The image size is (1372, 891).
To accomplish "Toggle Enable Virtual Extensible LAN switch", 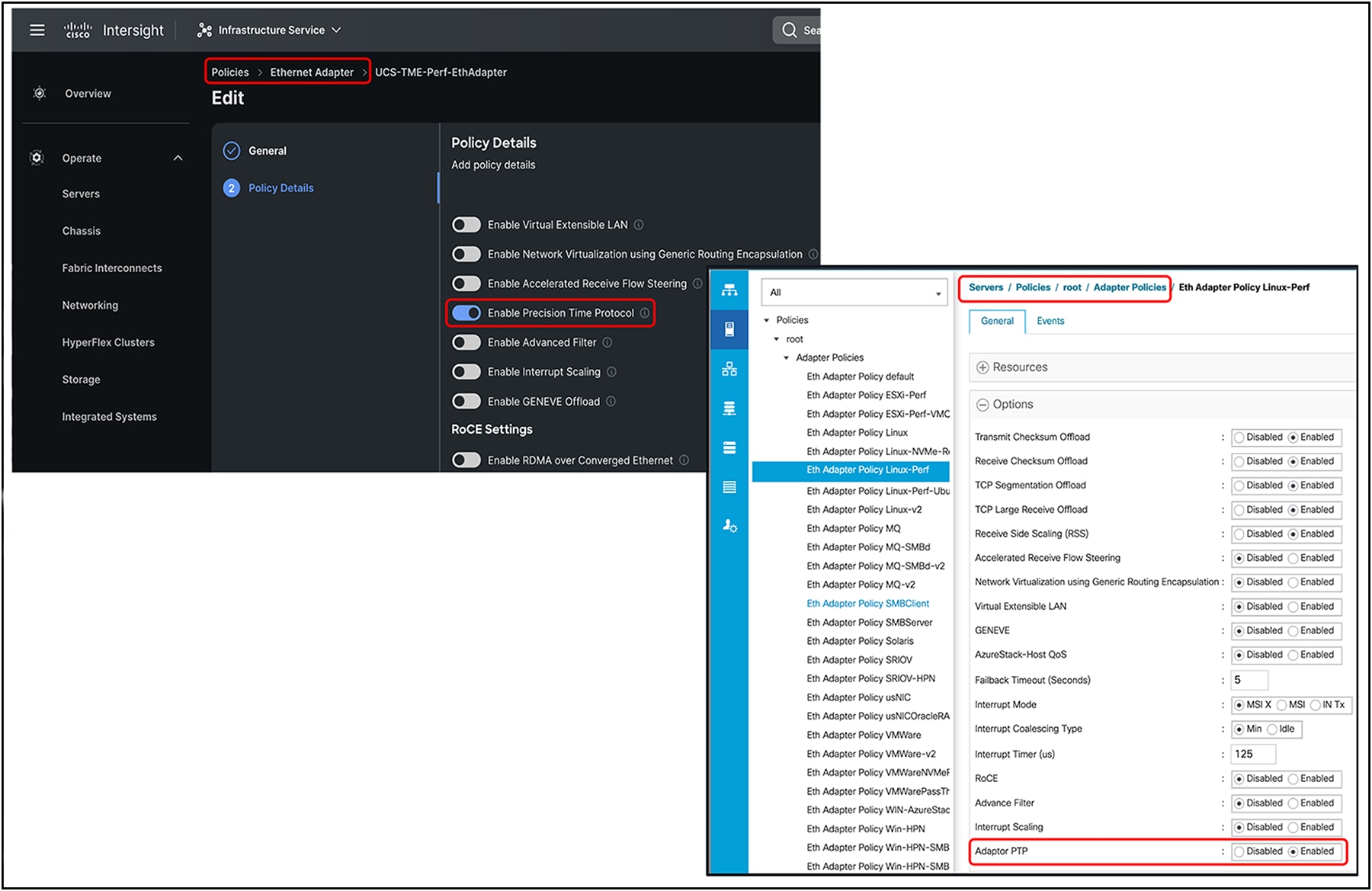I will click(466, 225).
